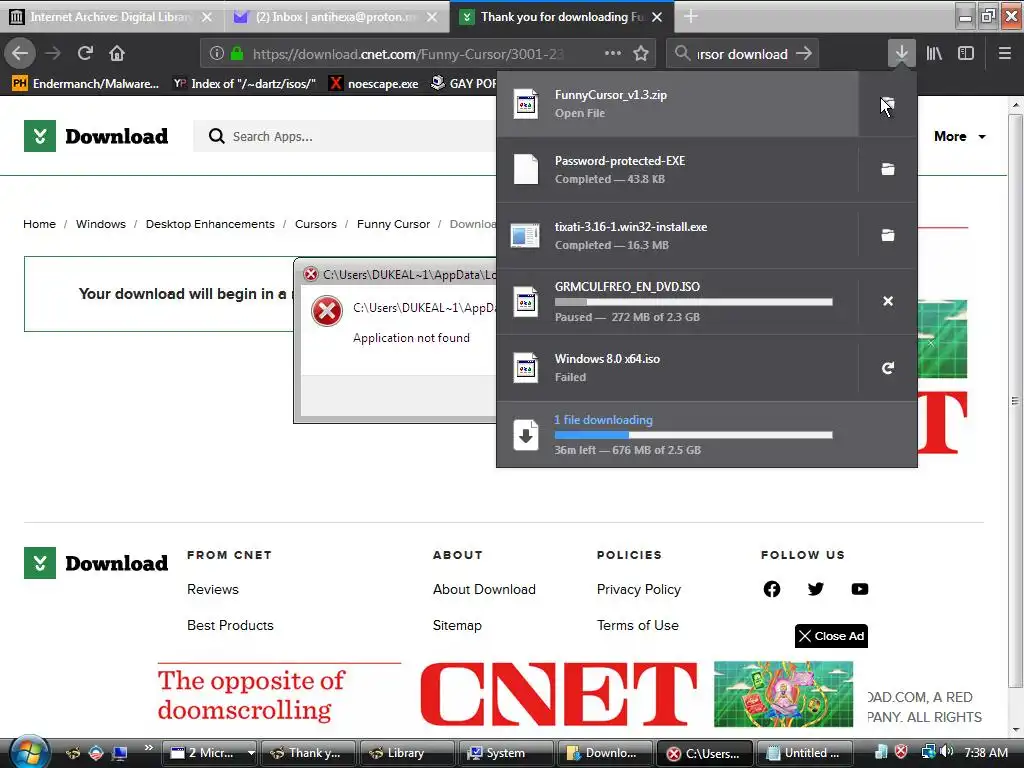Click GRMCULFREO_EN_DVD.ISO paused progress bar
1024x768 pixels.
coord(694,302)
